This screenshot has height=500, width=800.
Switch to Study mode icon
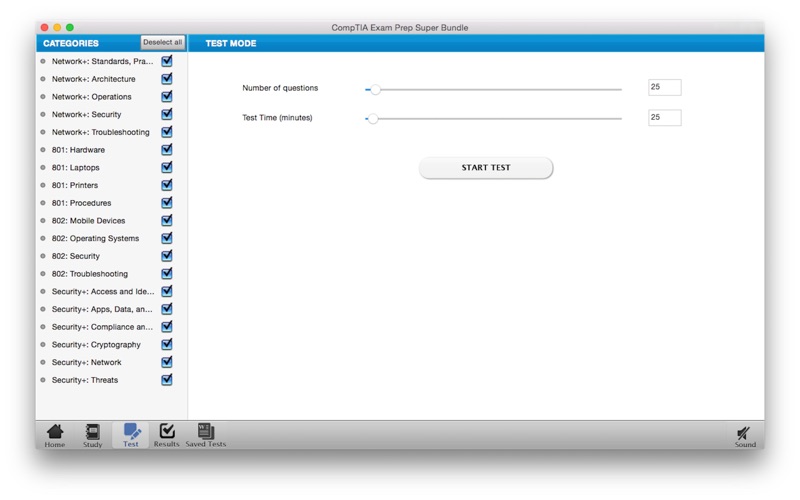[92, 434]
